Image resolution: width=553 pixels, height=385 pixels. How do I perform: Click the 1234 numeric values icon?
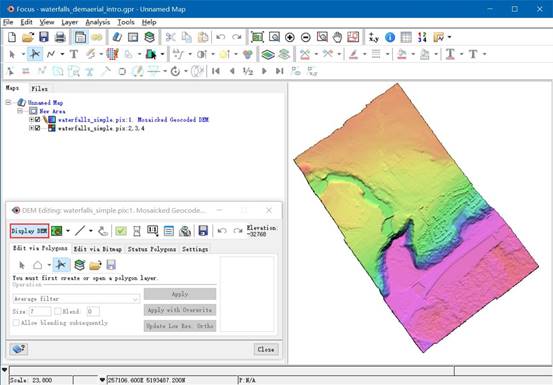(x=422, y=37)
